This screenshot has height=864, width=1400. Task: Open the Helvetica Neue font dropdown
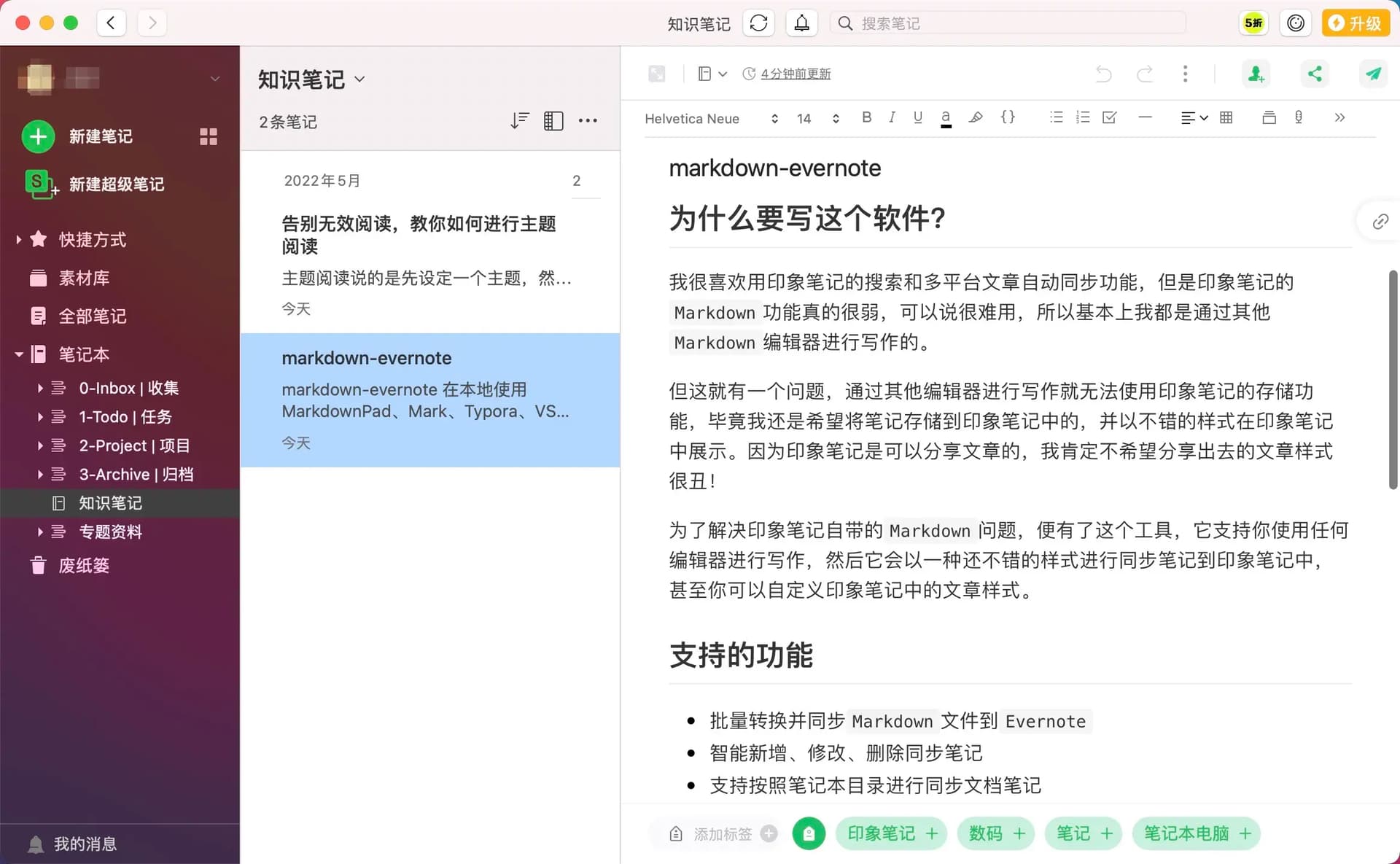coord(711,118)
